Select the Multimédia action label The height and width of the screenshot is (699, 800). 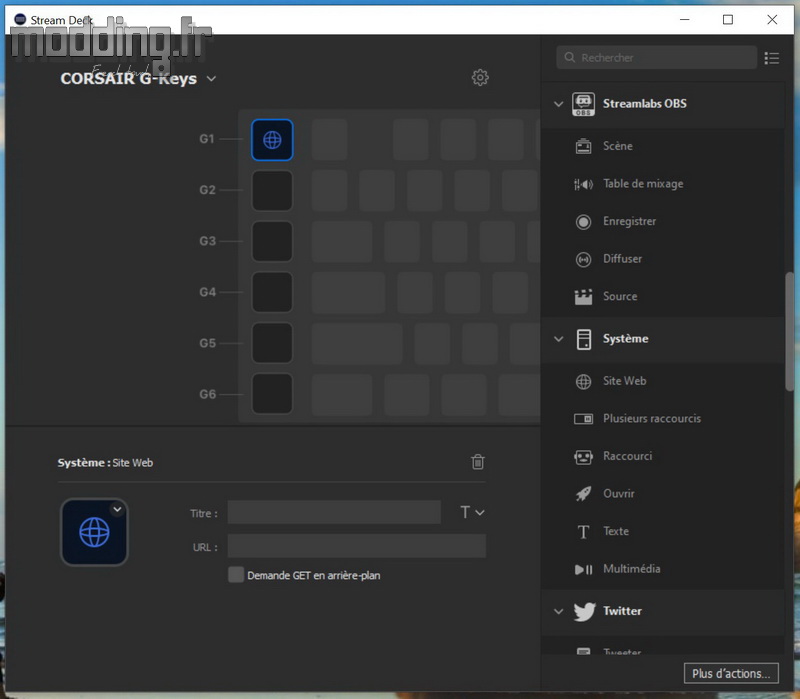click(632, 569)
